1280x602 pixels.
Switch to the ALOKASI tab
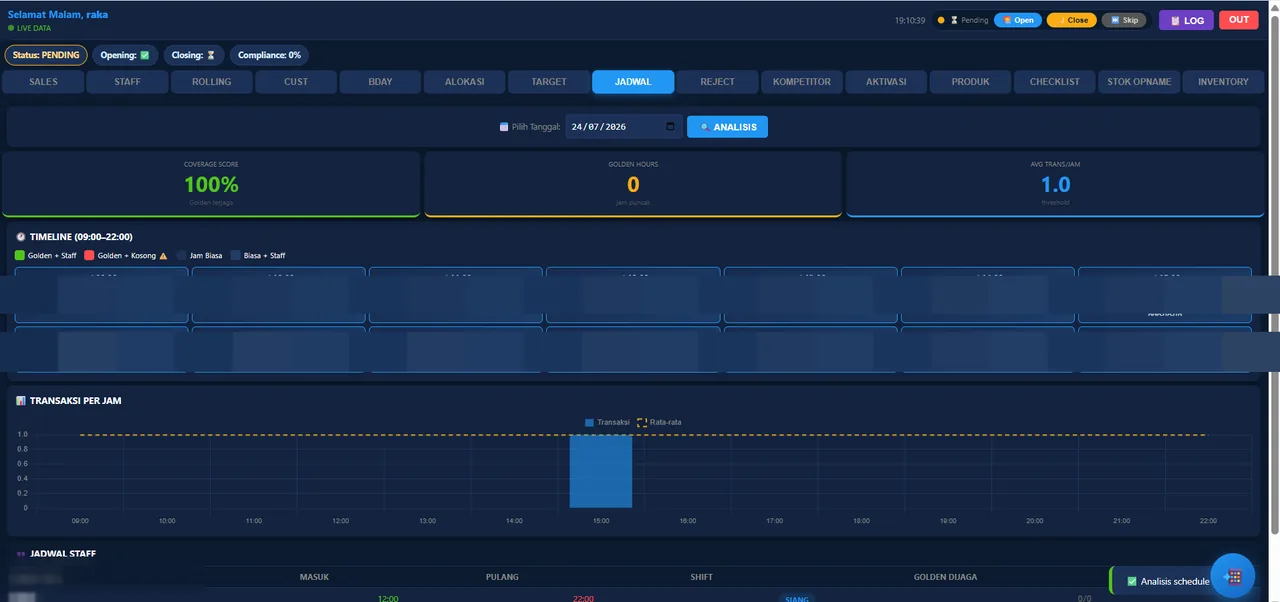(x=465, y=82)
